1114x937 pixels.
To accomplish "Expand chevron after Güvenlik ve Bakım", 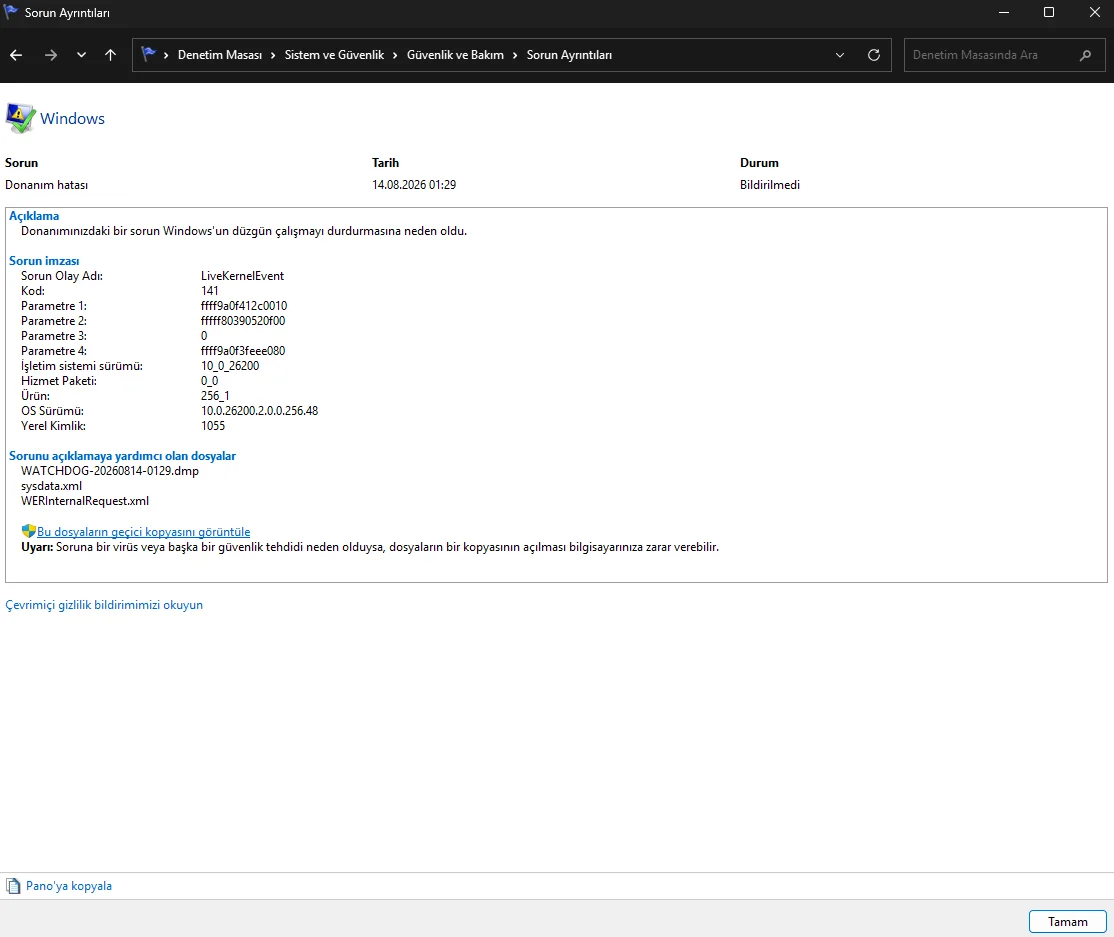I will [515, 55].
